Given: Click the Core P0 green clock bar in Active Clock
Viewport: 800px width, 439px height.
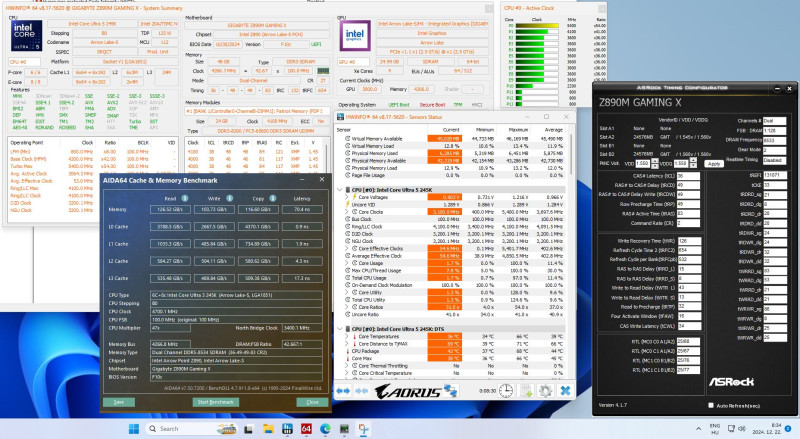Looking at the screenshot, I should (x=537, y=26).
